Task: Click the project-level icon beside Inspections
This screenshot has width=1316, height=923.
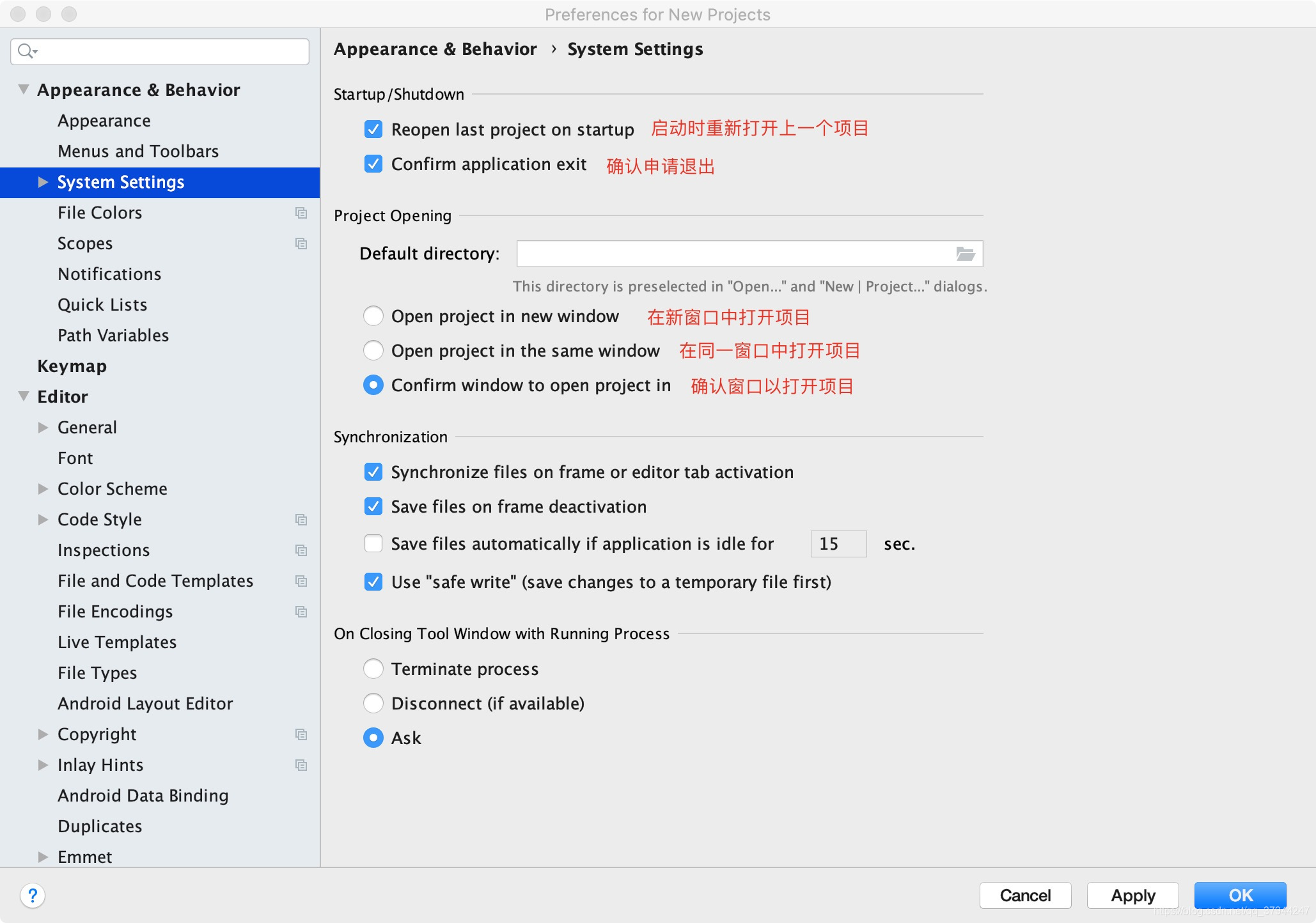Action: point(301,550)
